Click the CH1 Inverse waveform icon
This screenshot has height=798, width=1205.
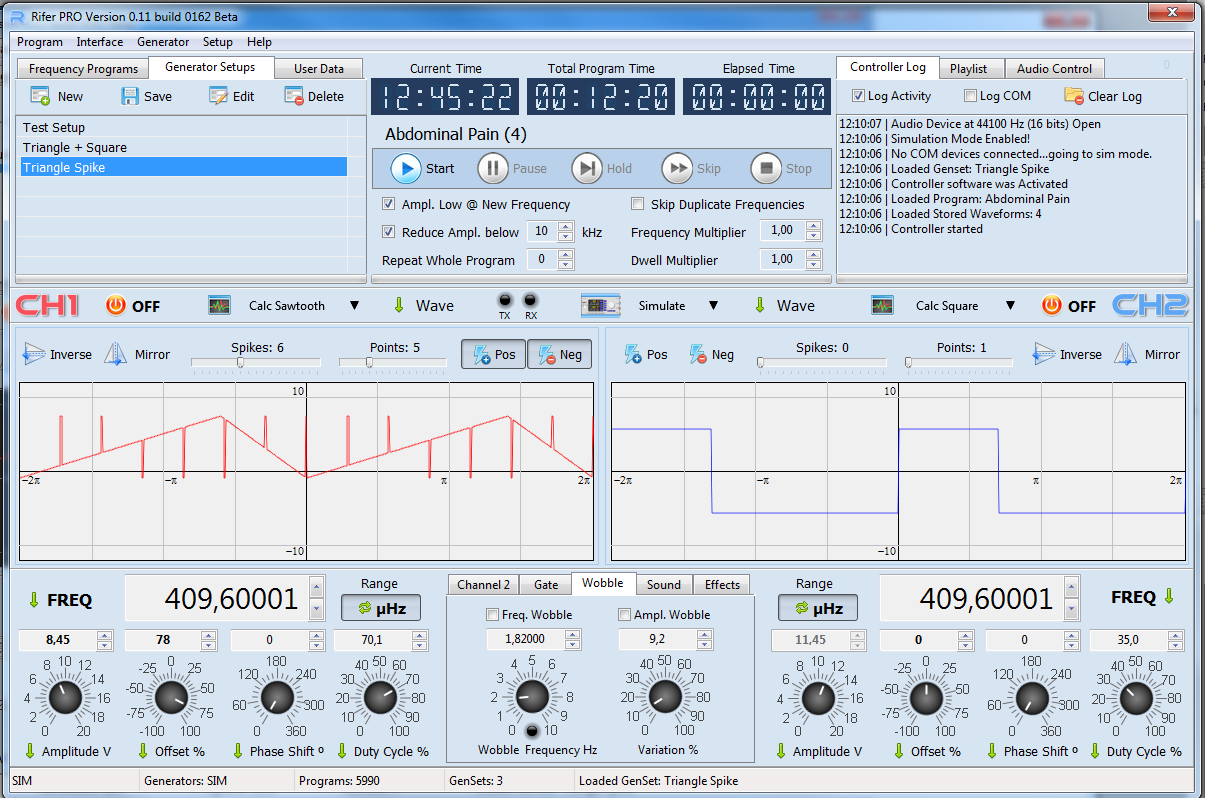click(35, 354)
